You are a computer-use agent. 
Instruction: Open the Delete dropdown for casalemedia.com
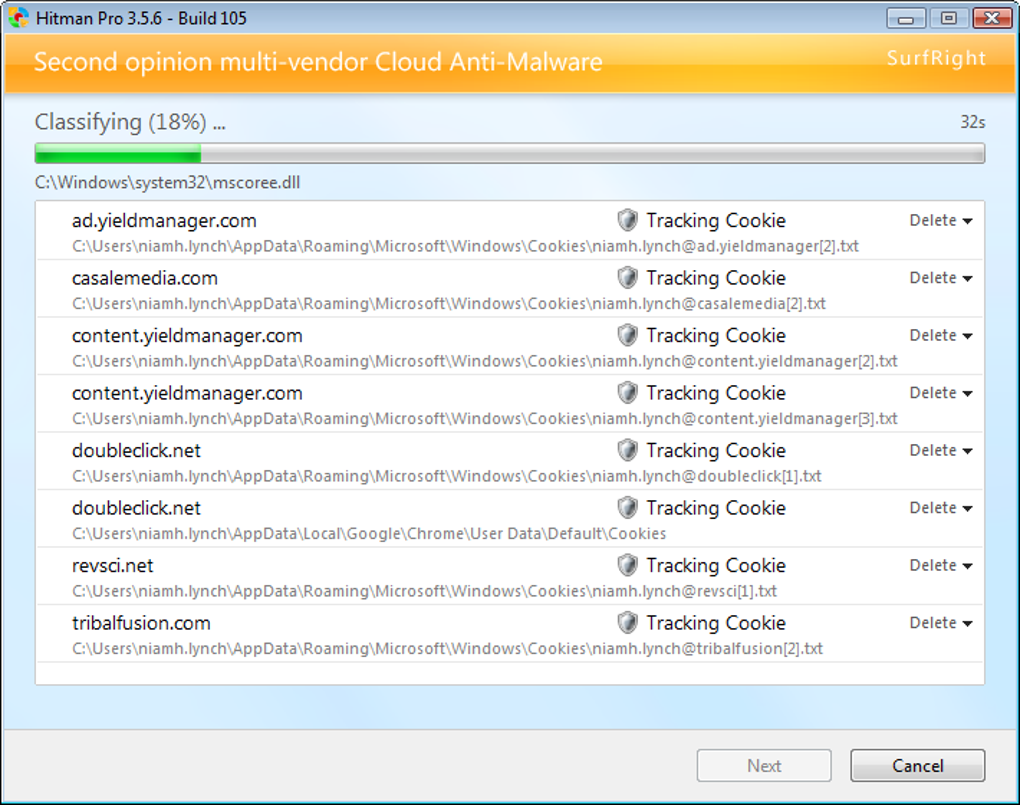941,278
